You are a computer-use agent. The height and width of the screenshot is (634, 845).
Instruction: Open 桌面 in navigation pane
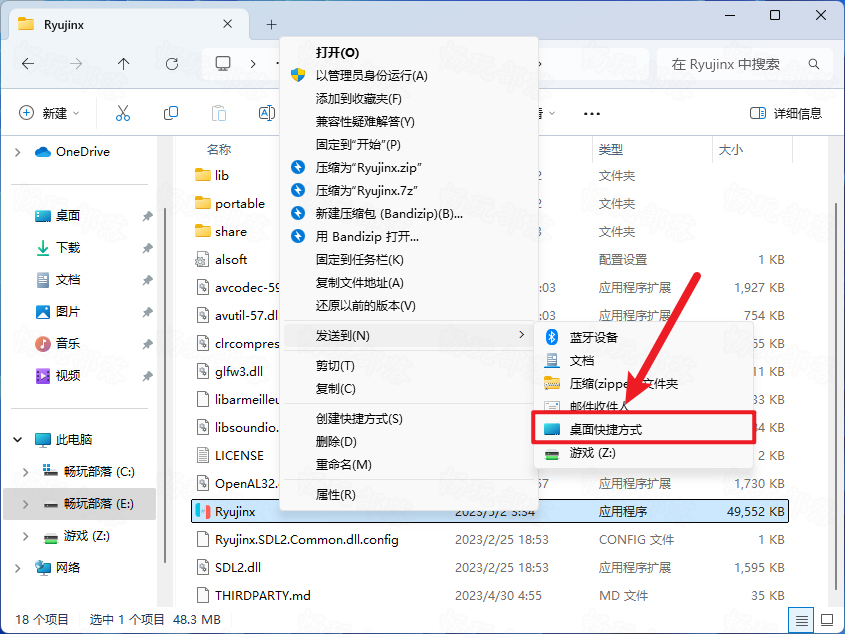[x=67, y=216]
